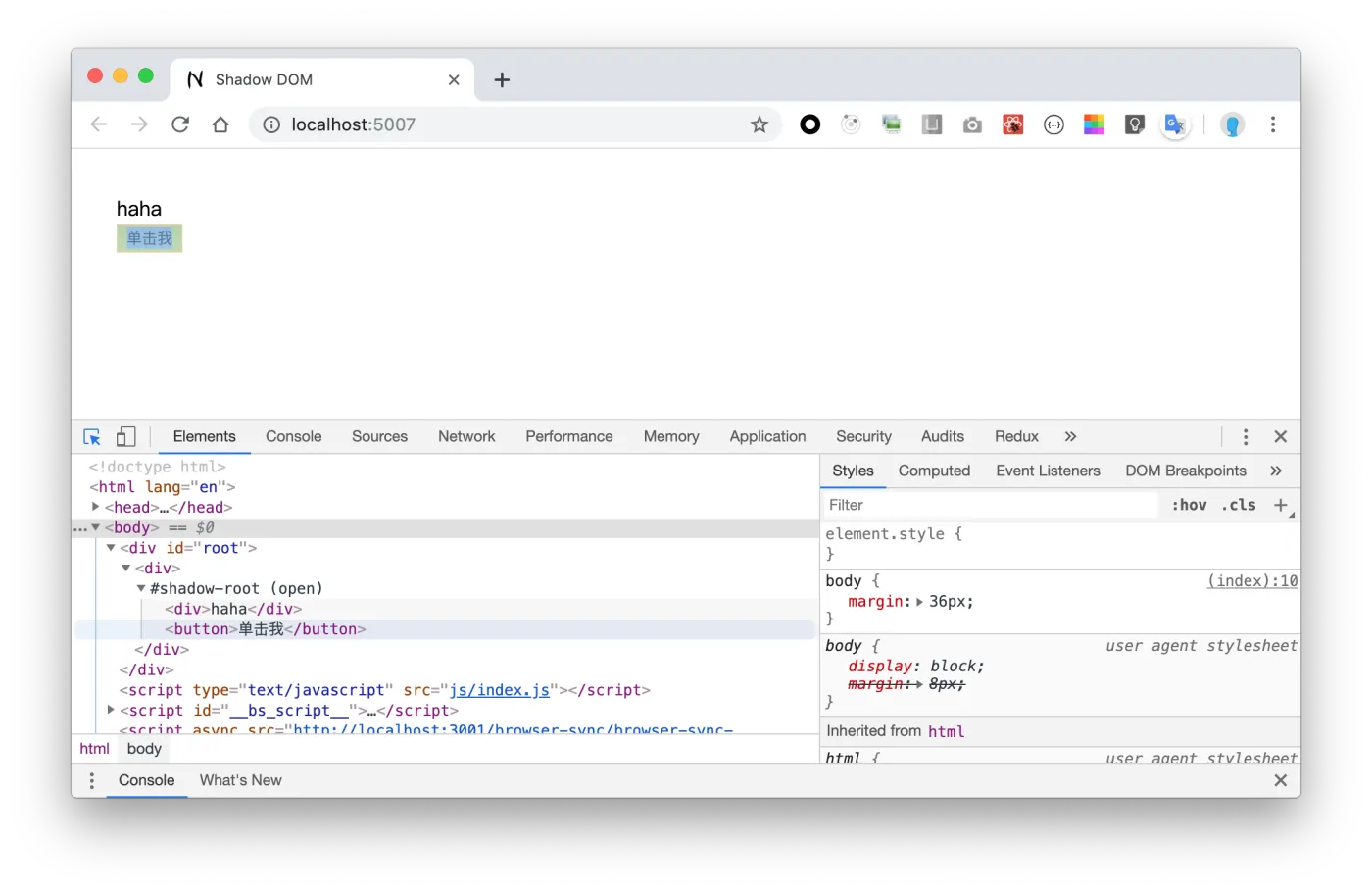Screen dimensions: 1372x892
Task: Select the drawer Console tab
Action: click(147, 780)
